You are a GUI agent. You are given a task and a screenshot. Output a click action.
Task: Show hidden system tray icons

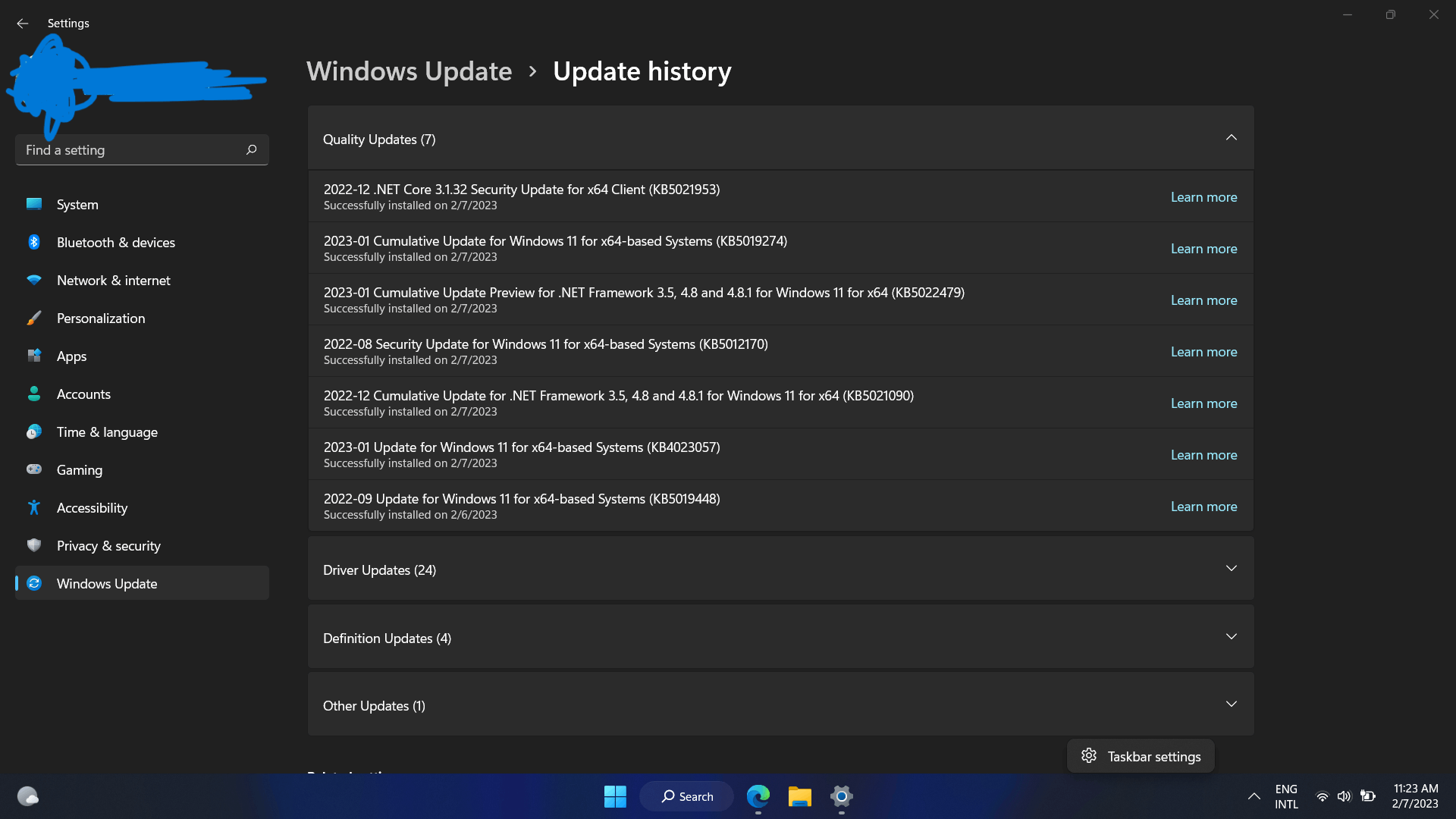pyautogui.click(x=1254, y=796)
